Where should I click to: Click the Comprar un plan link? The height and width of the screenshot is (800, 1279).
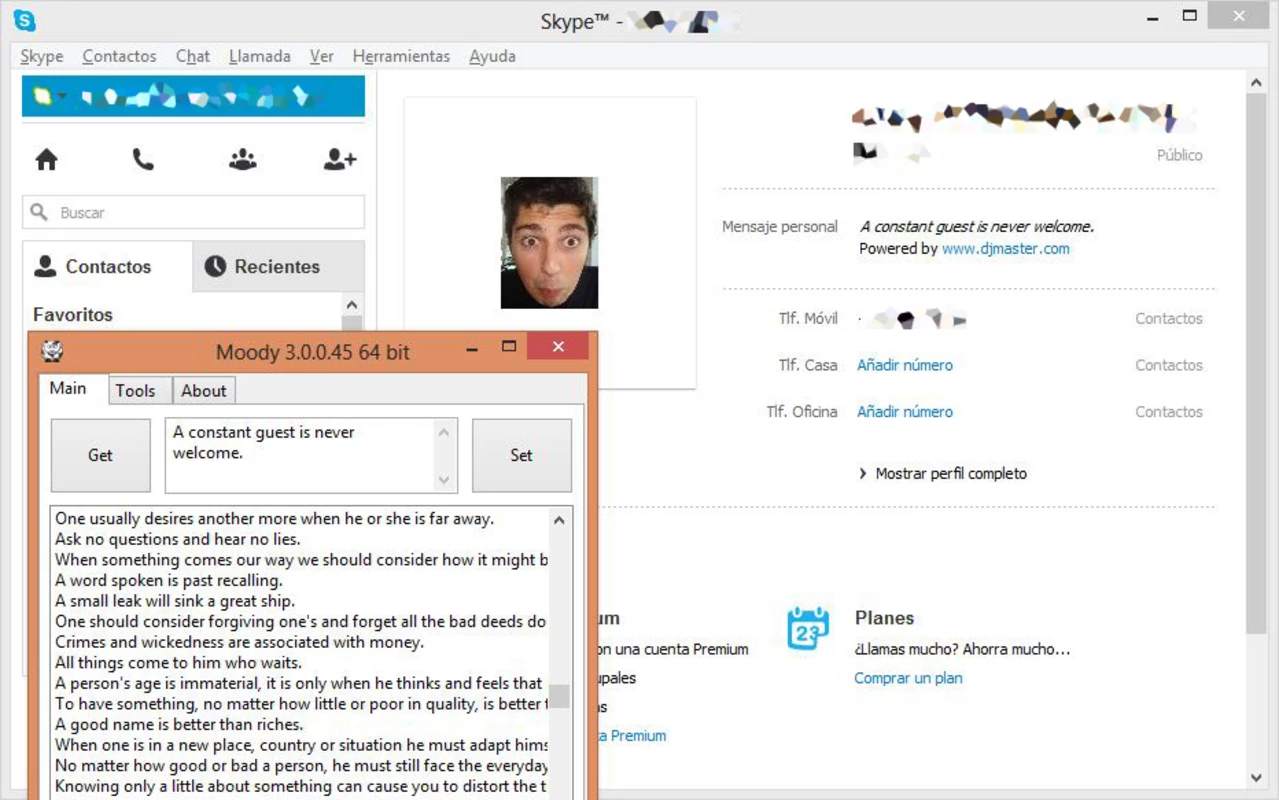point(908,678)
